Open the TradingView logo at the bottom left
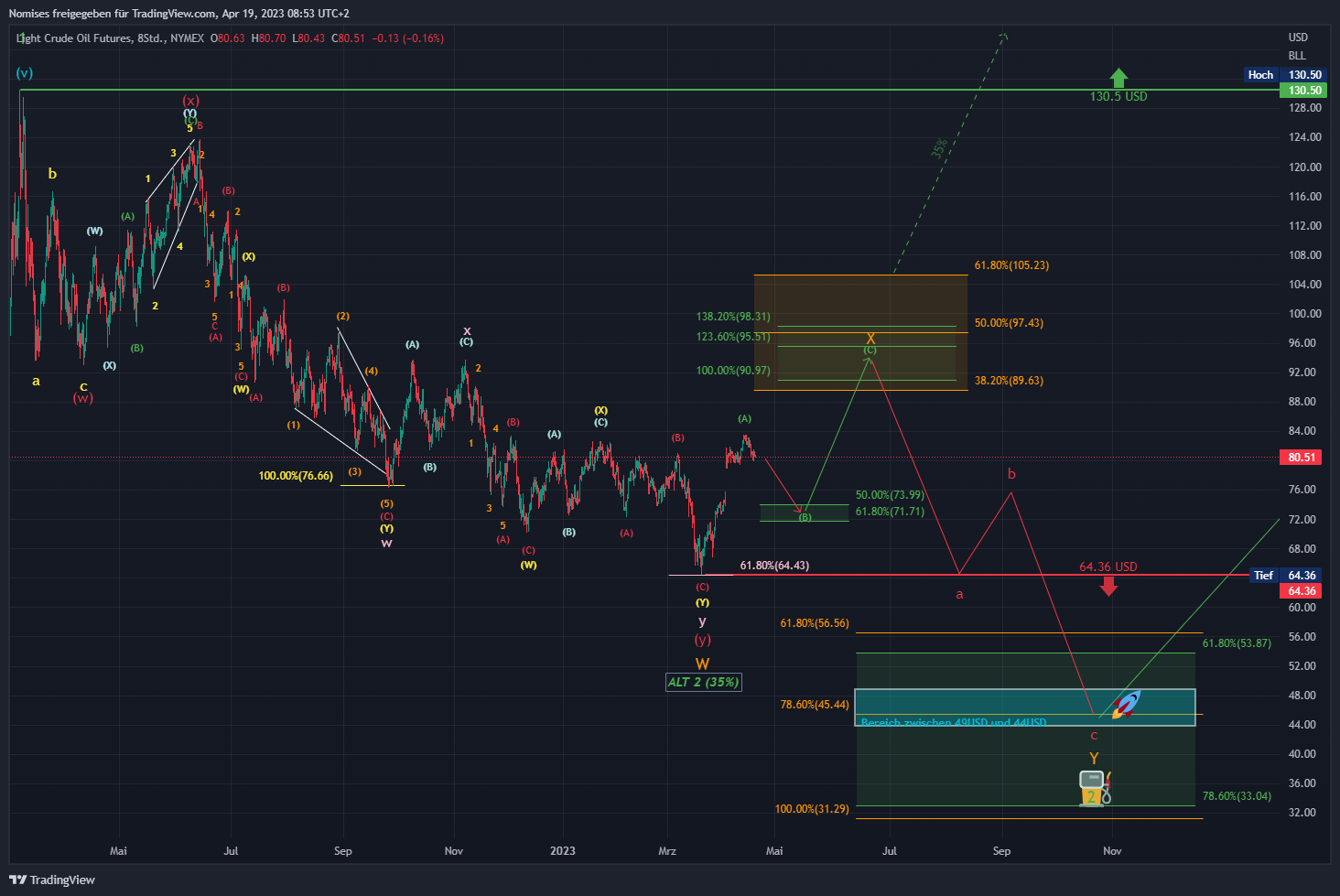Viewport: 1340px width, 896px height. pos(52,880)
